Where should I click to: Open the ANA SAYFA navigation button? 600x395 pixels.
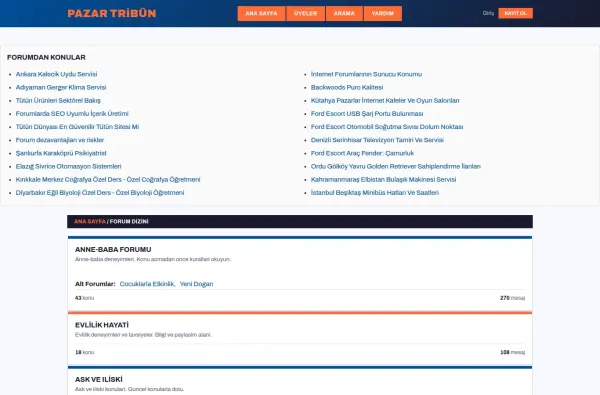[x=261, y=13]
